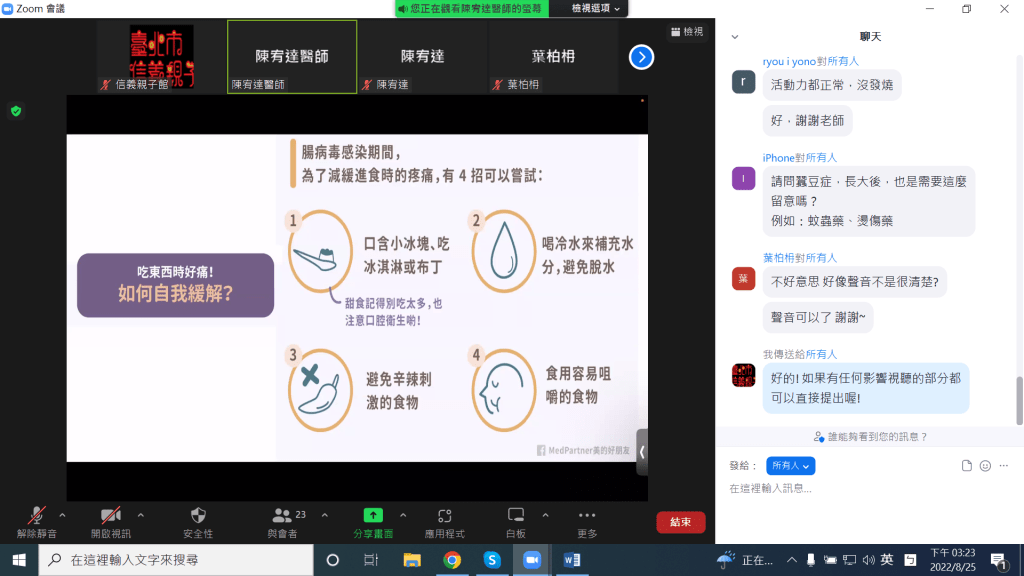Open Microsoft Word from the taskbar
The width and height of the screenshot is (1024, 576).
(x=572, y=560)
